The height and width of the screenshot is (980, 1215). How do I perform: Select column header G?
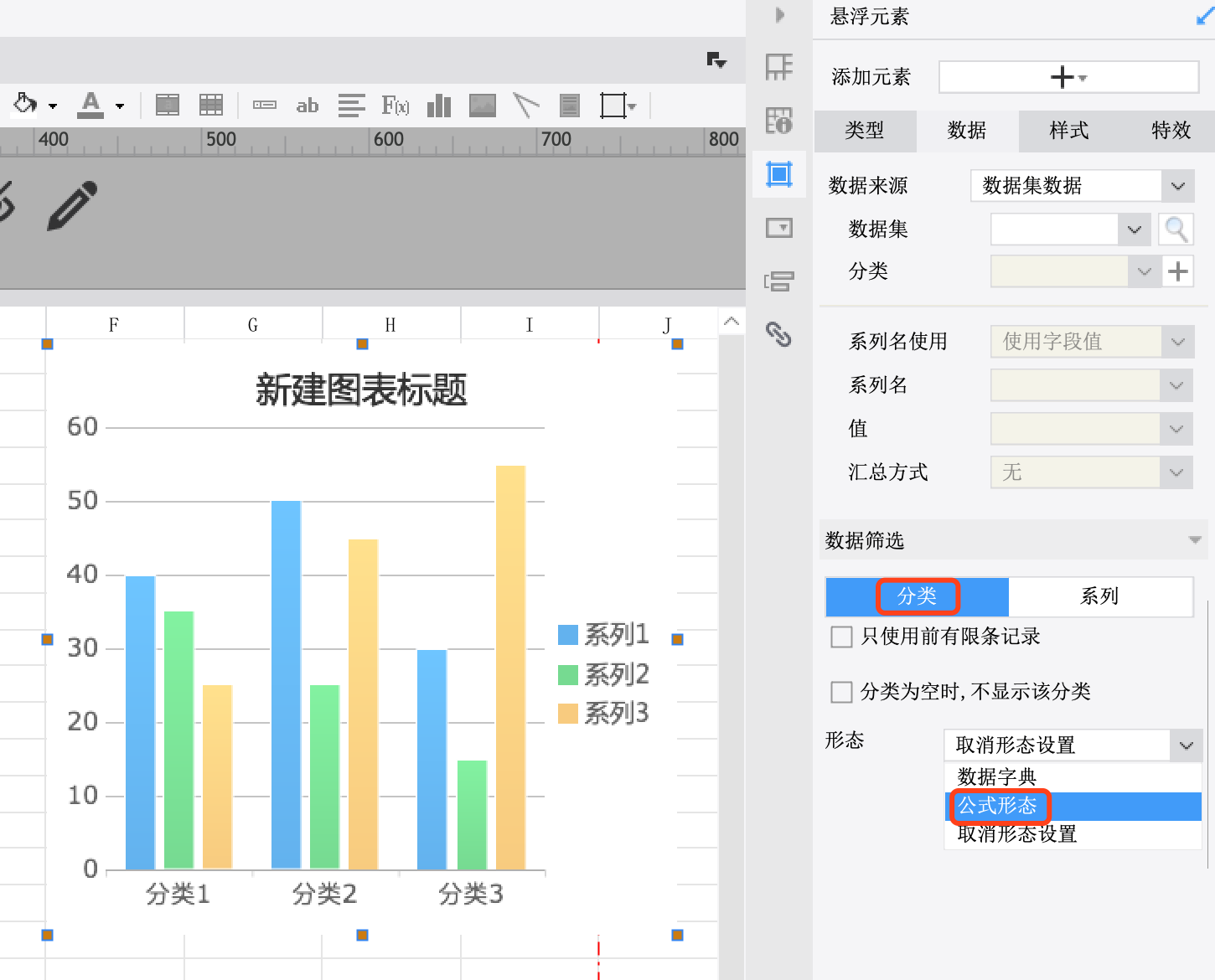[253, 325]
